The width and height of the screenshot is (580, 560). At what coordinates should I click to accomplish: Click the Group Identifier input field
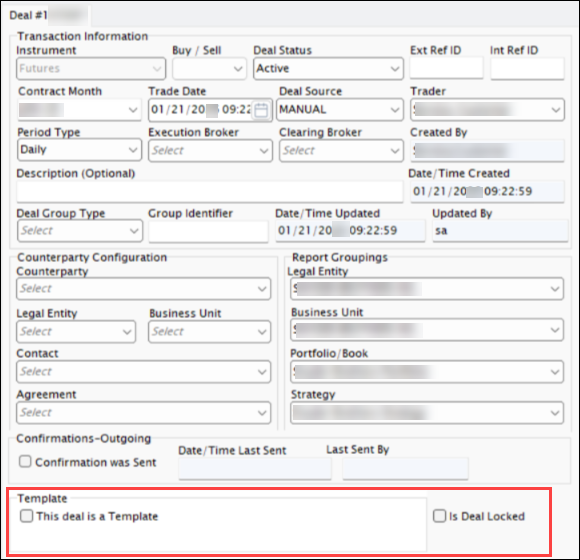209,232
